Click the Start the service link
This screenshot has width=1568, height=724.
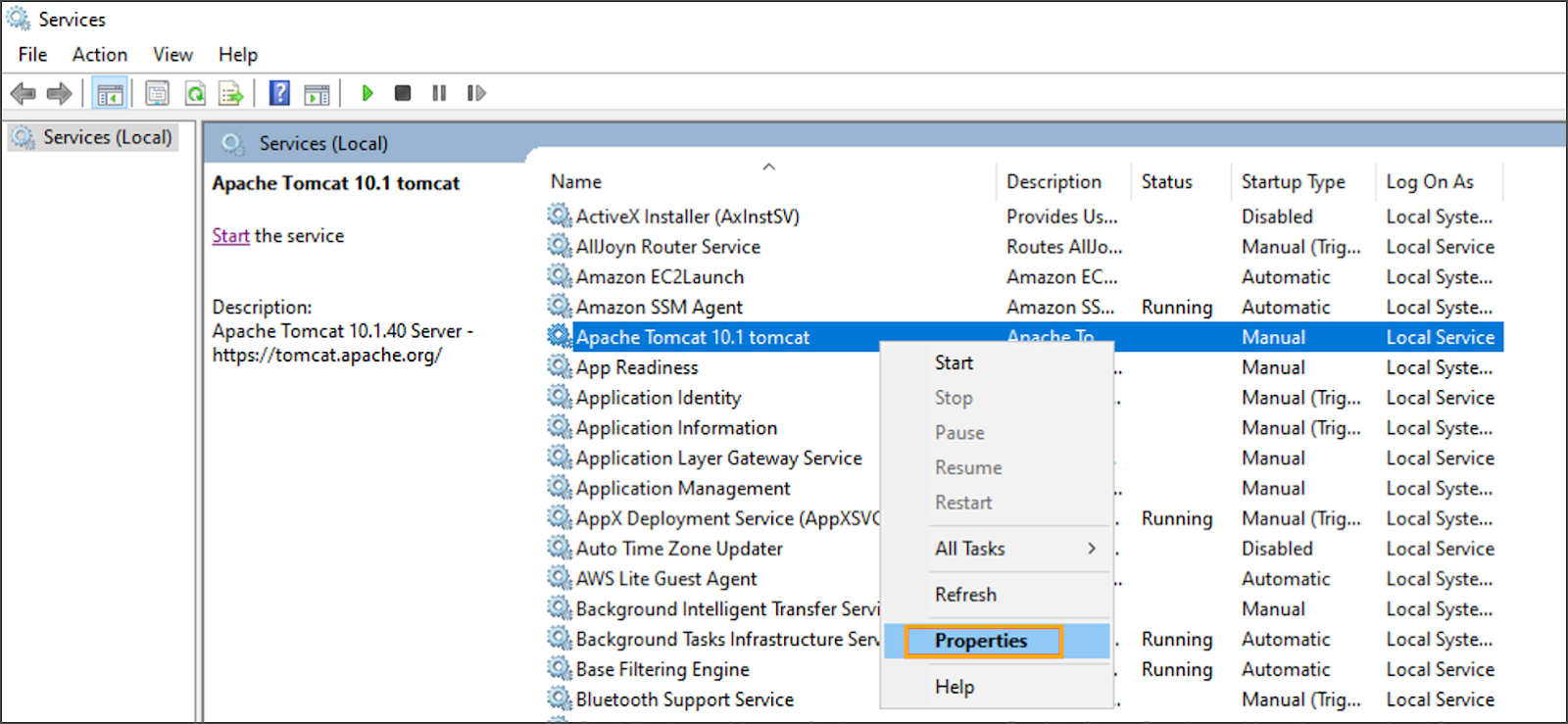[x=230, y=236]
